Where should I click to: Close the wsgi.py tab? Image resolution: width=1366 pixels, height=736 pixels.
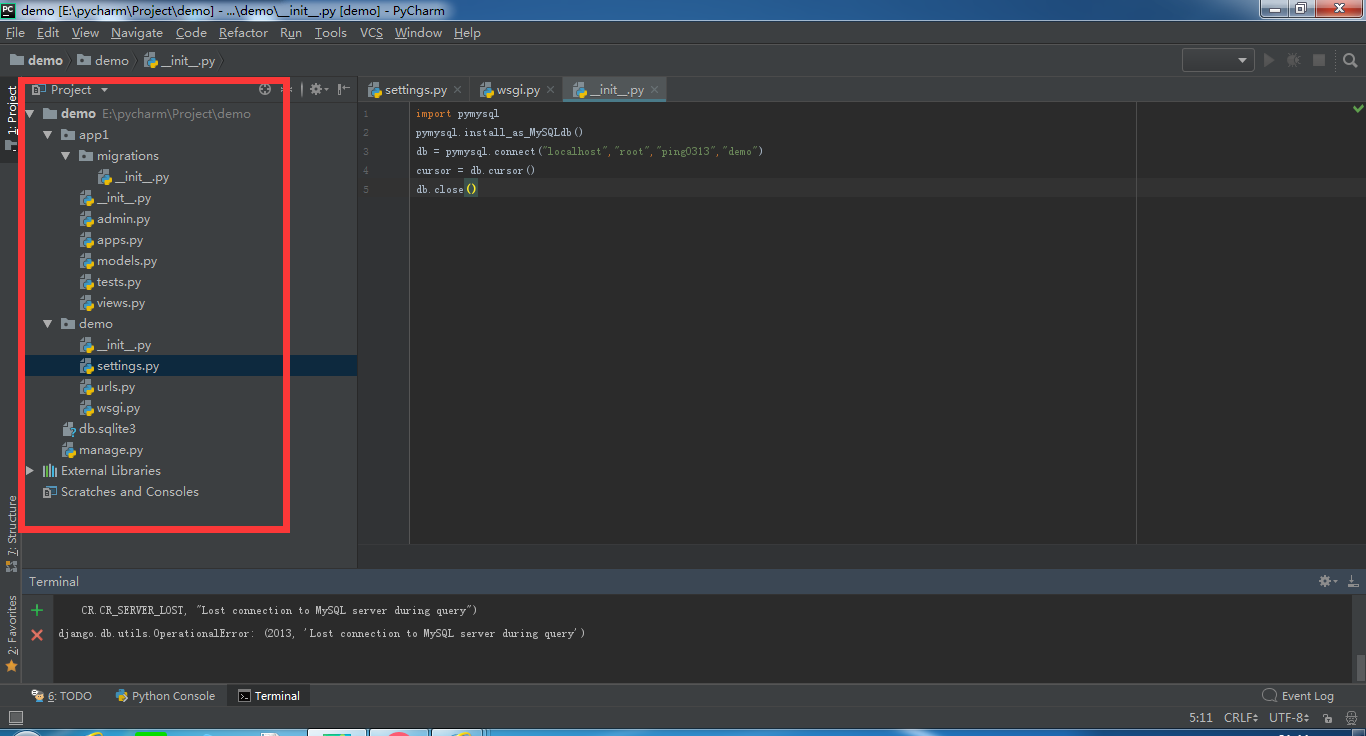pyautogui.click(x=550, y=90)
